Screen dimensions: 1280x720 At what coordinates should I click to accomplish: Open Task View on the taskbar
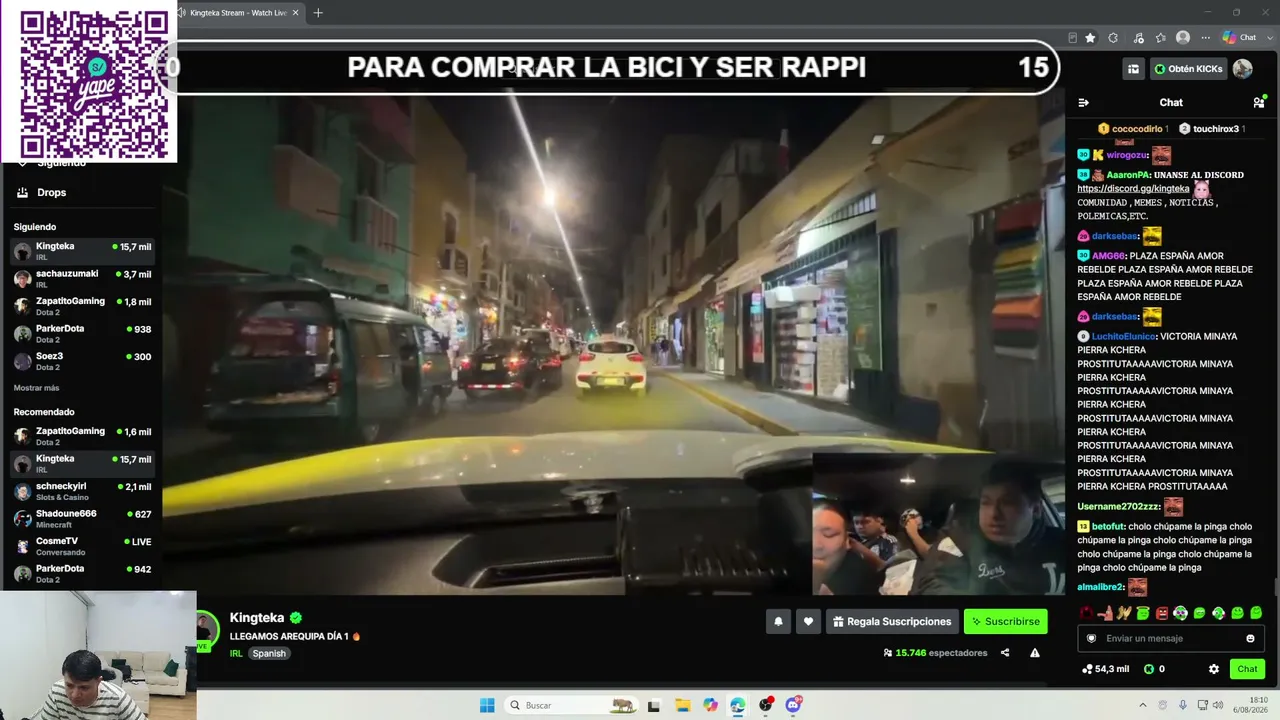point(654,705)
